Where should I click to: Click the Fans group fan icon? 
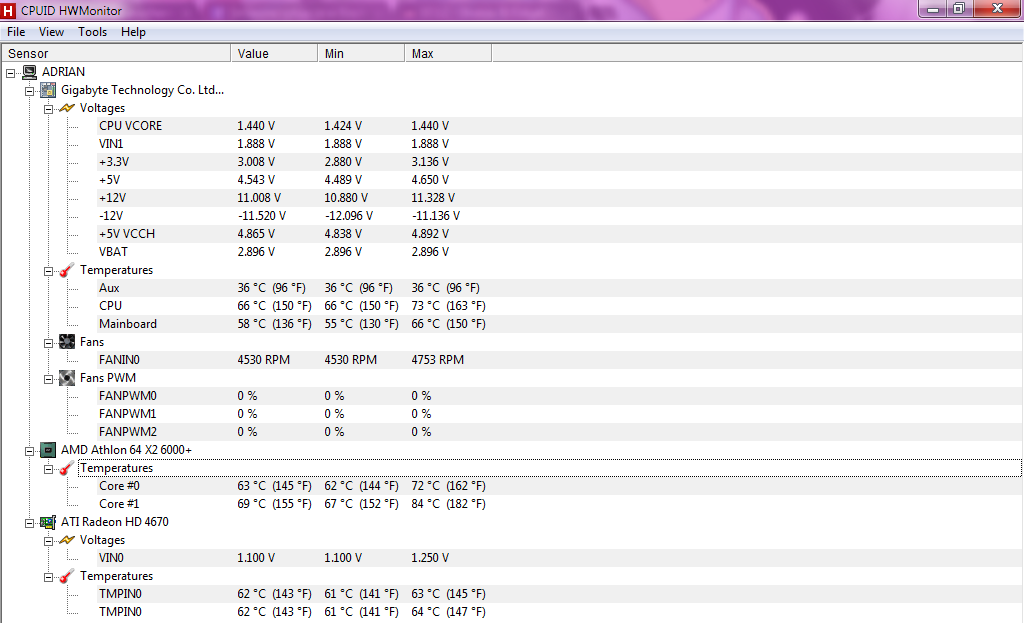[x=67, y=342]
